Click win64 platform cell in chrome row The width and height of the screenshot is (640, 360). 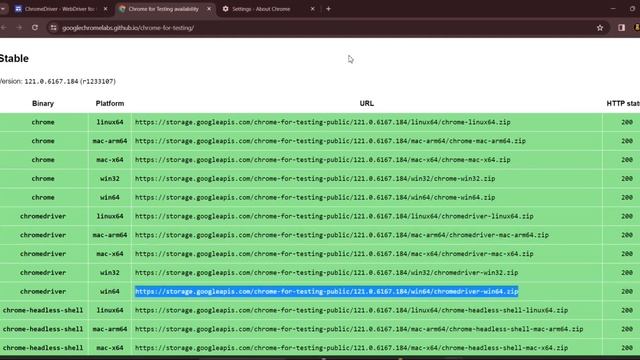(x=110, y=197)
